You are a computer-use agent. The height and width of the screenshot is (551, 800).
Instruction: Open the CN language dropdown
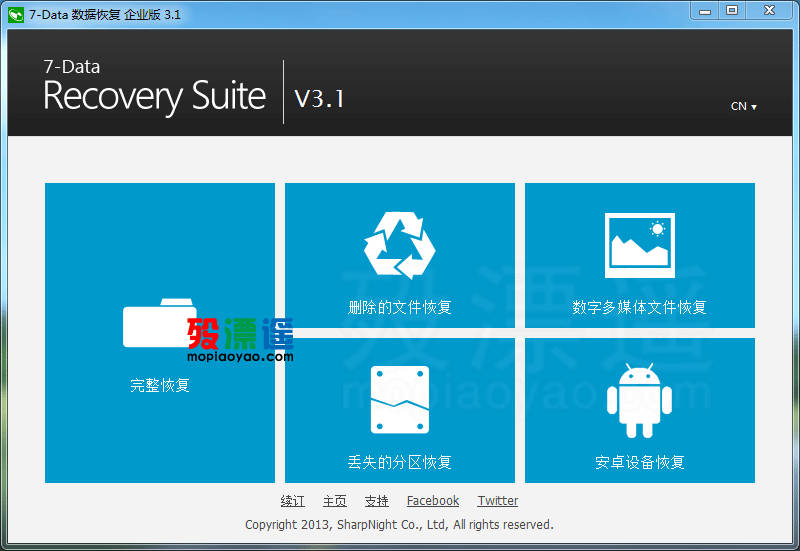pos(743,106)
